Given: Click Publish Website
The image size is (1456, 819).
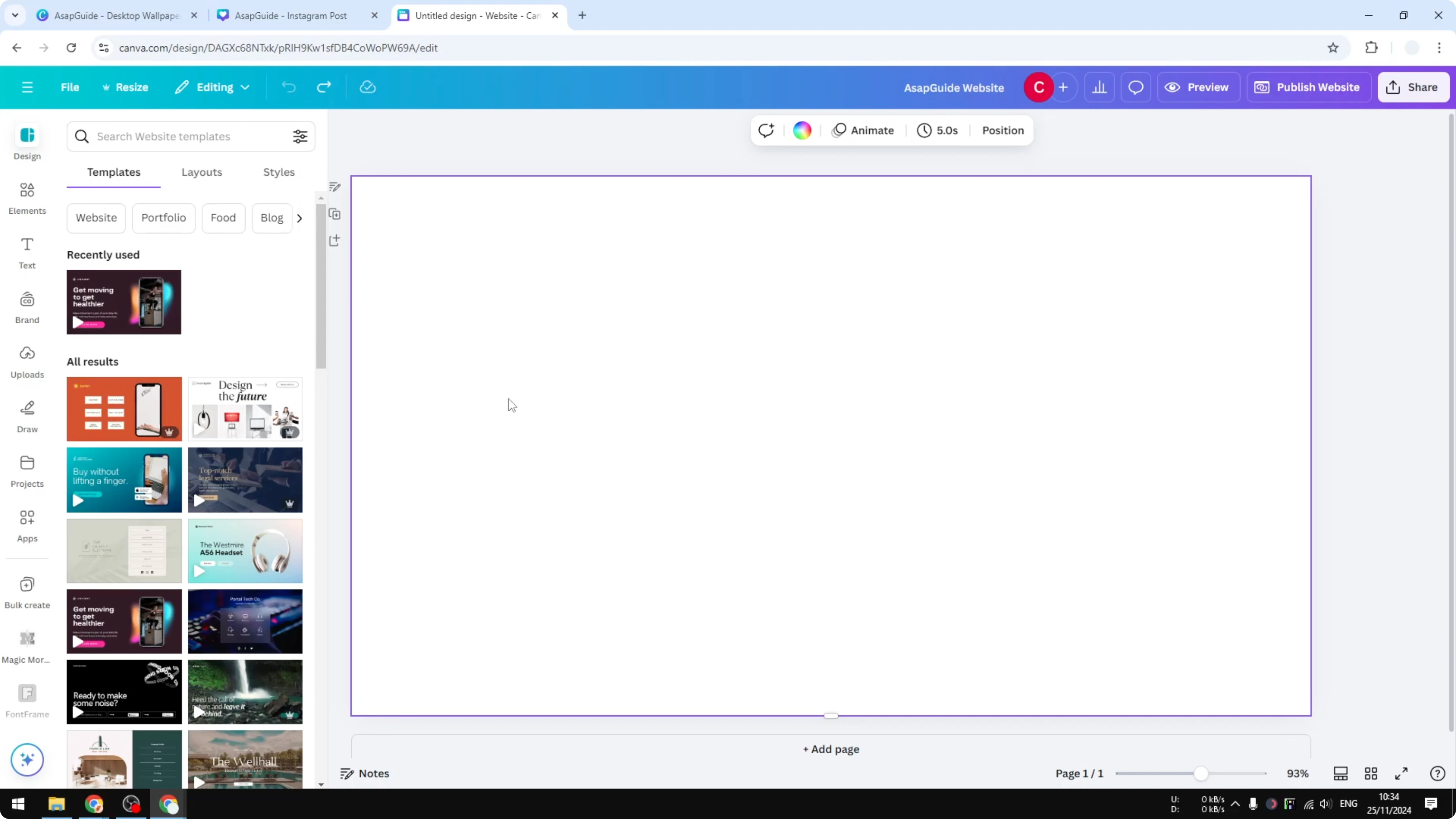Looking at the screenshot, I should (1308, 87).
